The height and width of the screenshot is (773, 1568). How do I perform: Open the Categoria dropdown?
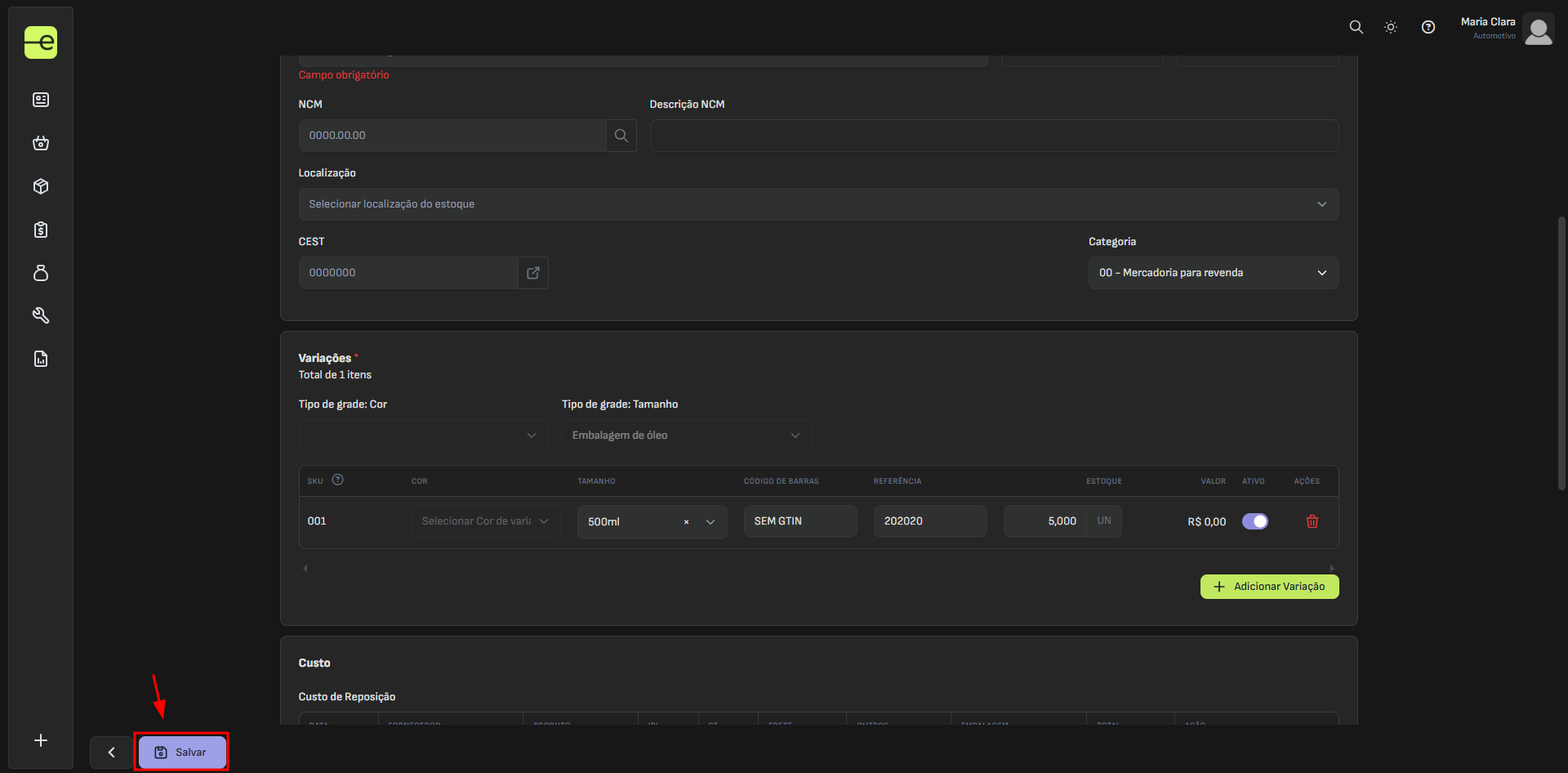coord(1213,273)
